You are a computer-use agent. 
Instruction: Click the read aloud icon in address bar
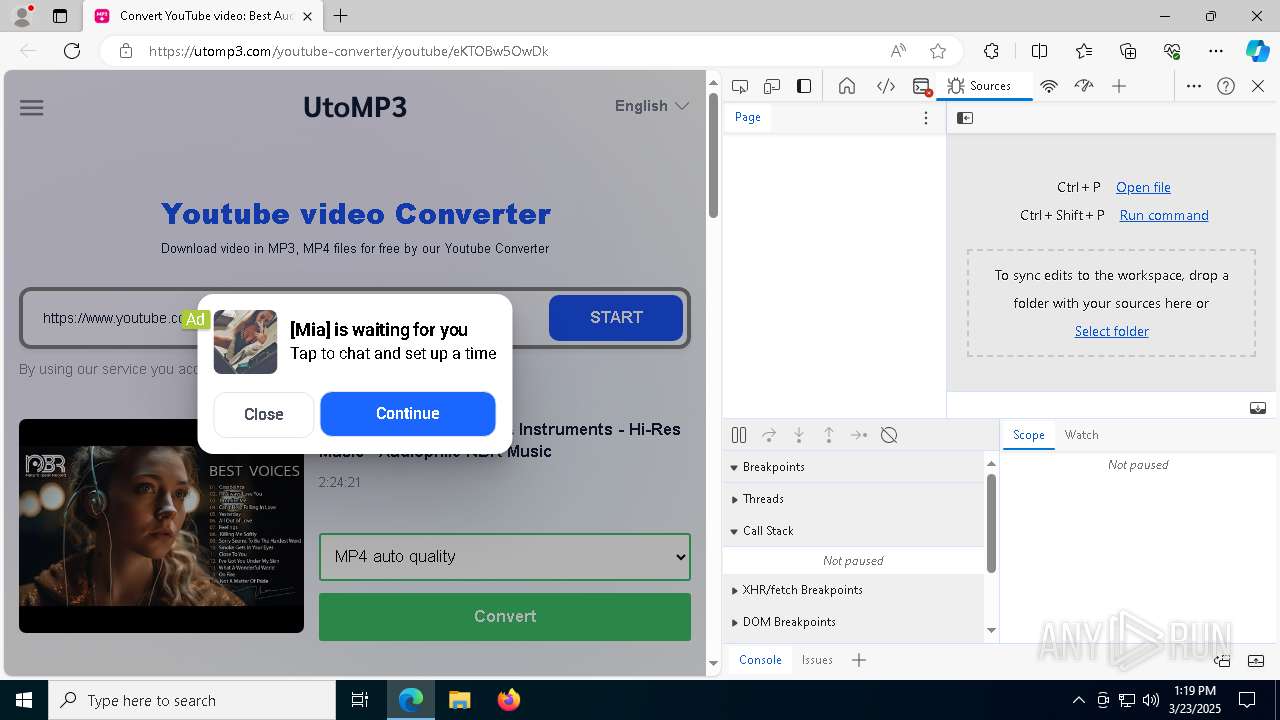898,51
